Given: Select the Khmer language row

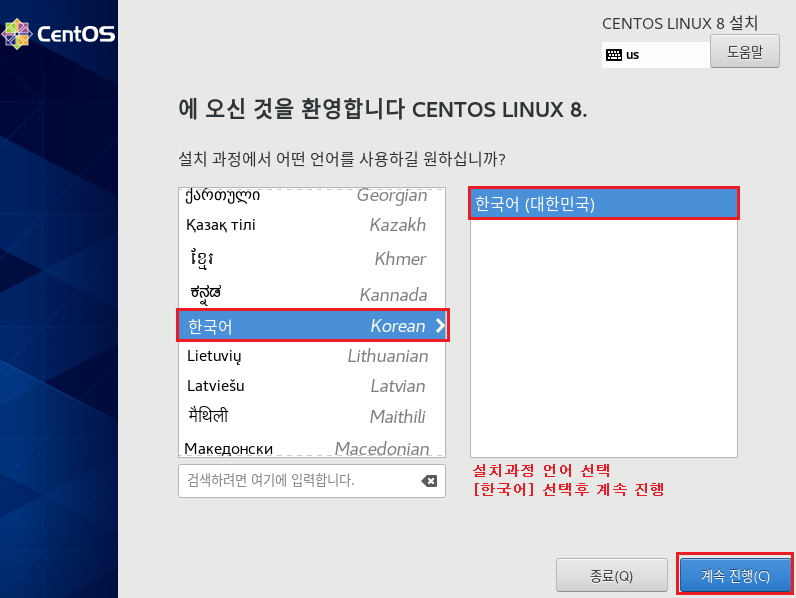Looking at the screenshot, I should (312, 258).
